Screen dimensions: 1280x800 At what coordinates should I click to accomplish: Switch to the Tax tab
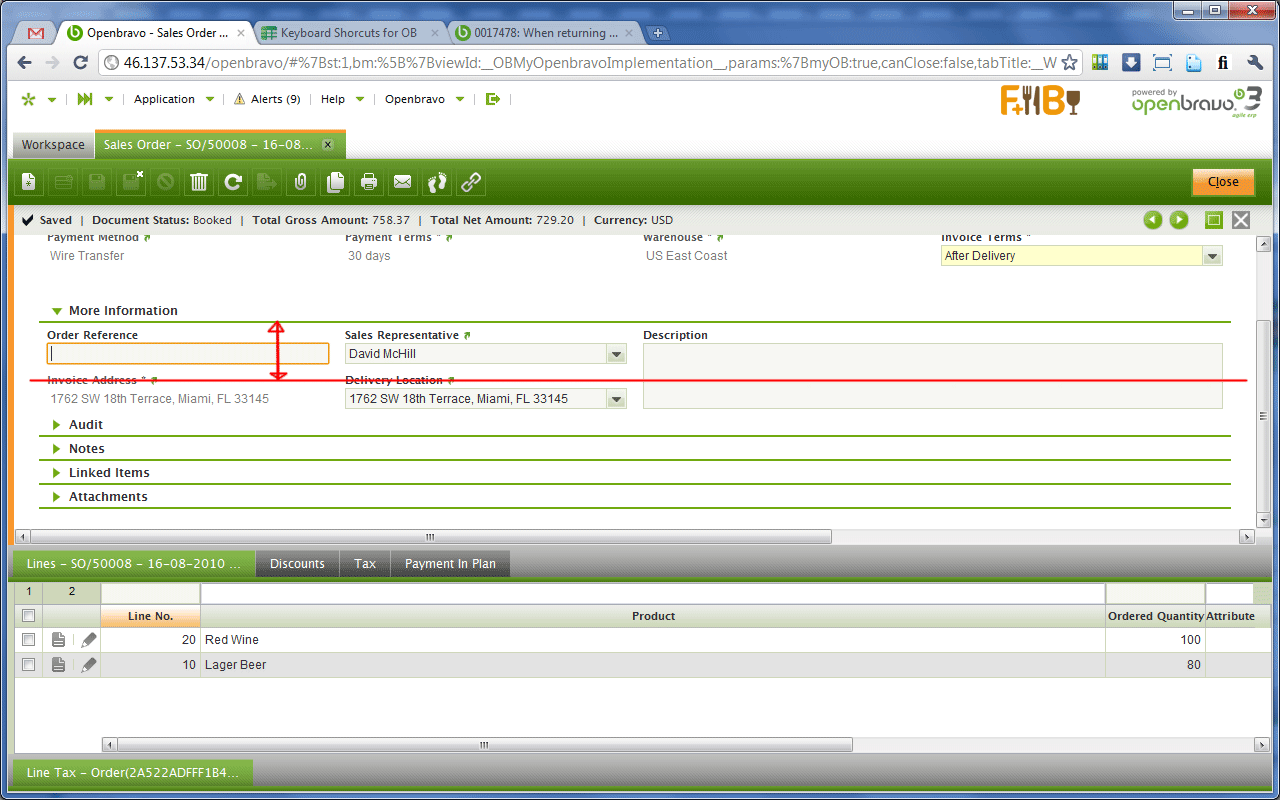(365, 564)
